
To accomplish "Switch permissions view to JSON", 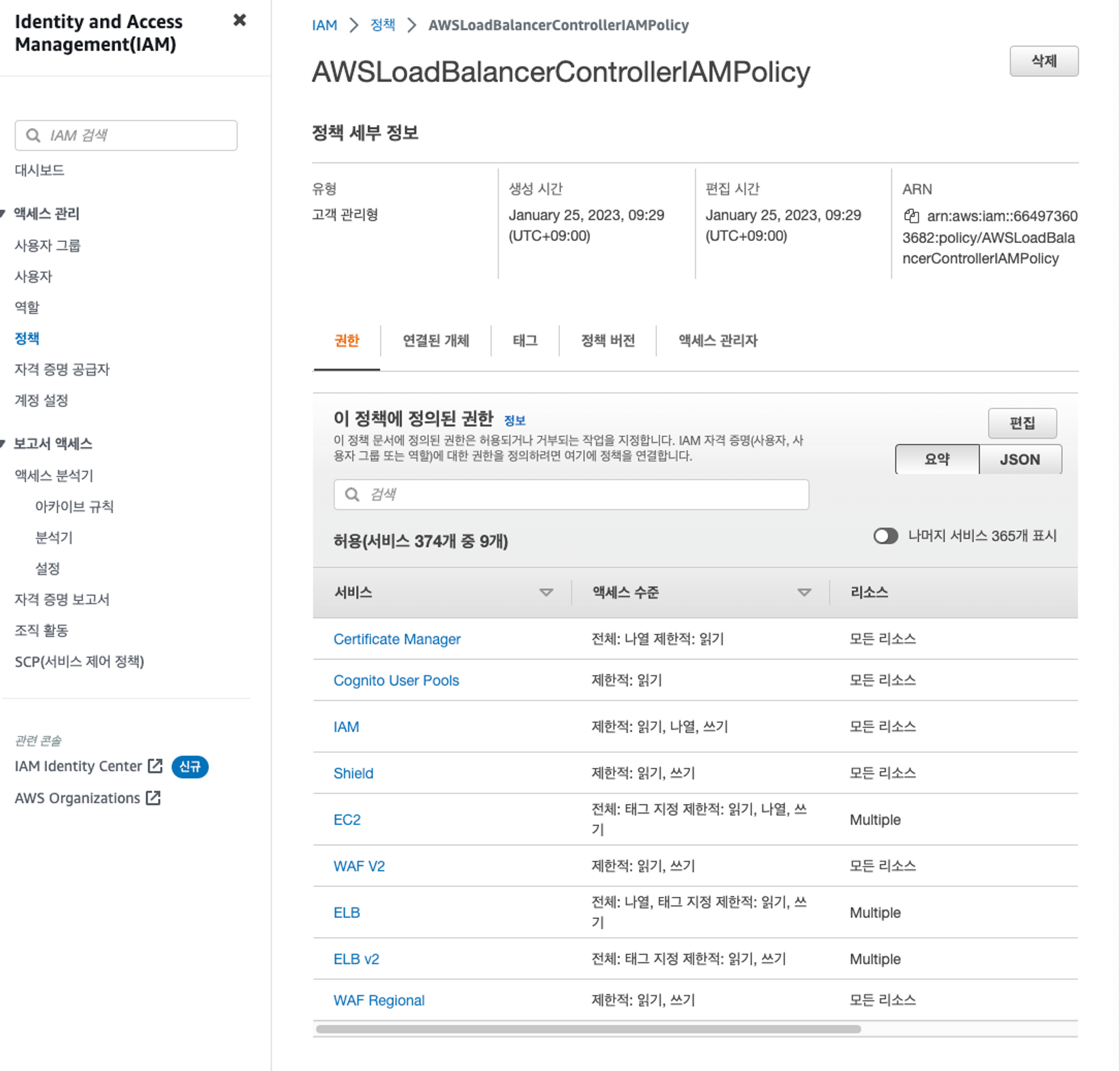I will [1019, 460].
